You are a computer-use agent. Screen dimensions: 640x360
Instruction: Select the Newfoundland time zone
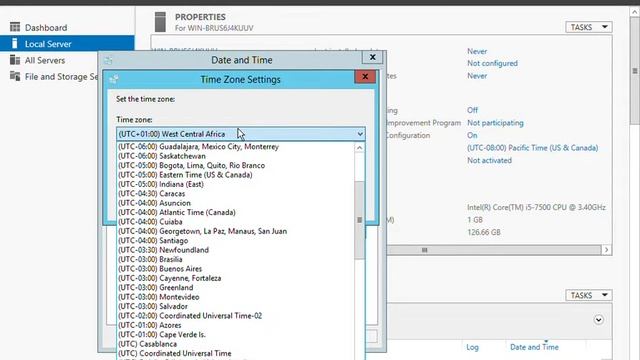point(163,250)
